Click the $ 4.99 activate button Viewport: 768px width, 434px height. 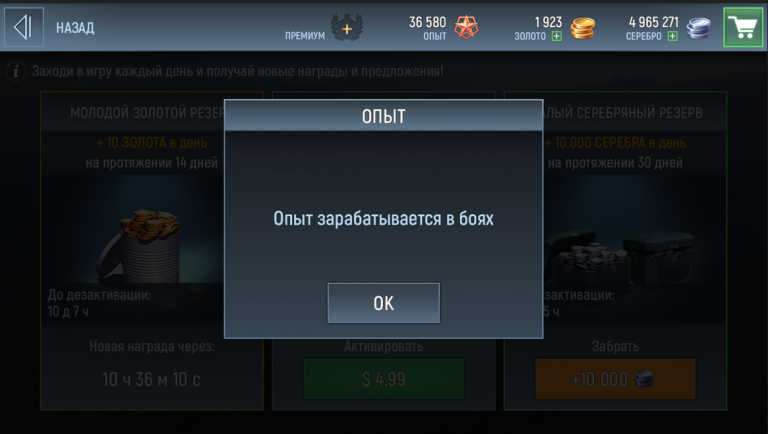[x=384, y=379]
